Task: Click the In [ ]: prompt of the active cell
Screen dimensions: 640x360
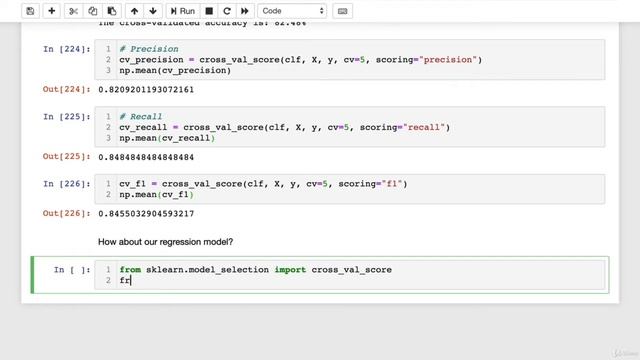Action: pos(72,270)
